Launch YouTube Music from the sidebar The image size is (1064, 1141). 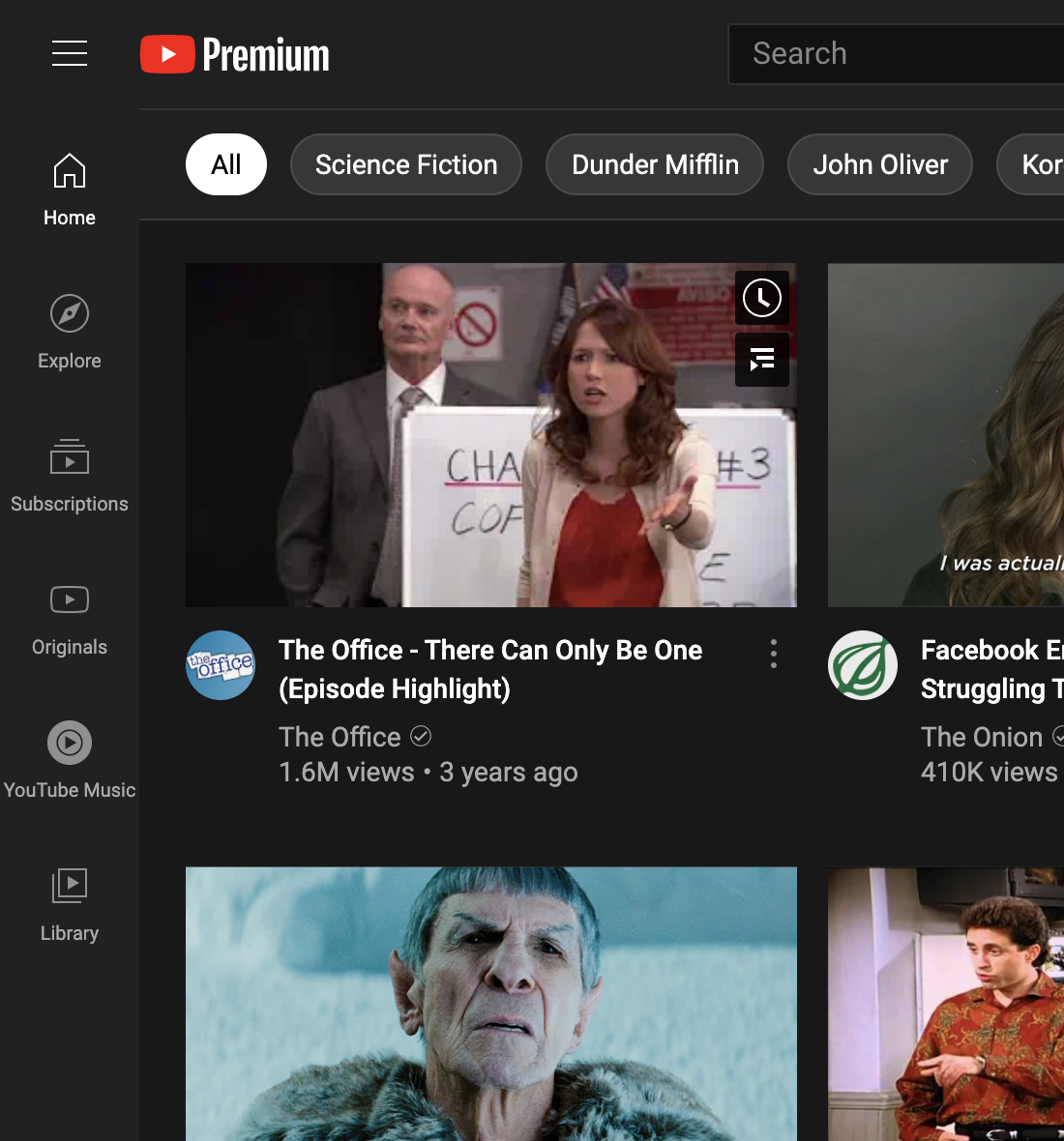(x=69, y=743)
